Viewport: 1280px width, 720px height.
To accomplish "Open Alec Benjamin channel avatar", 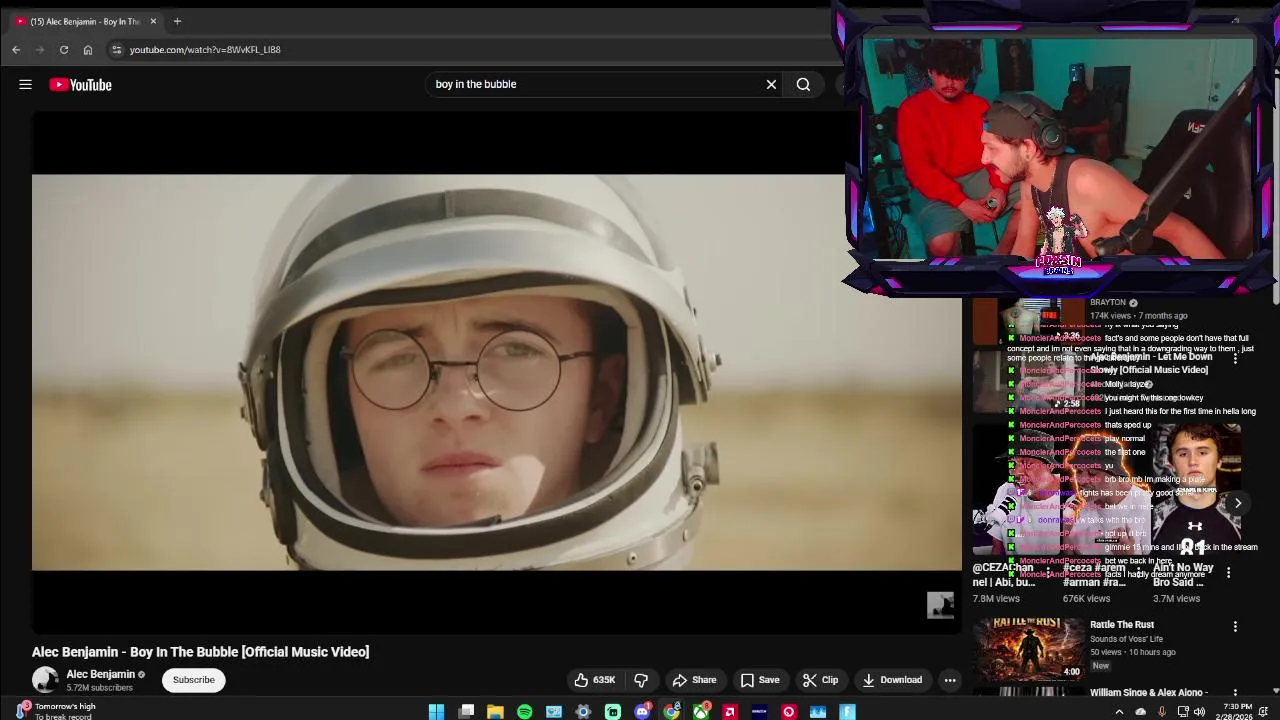I will click(x=45, y=680).
